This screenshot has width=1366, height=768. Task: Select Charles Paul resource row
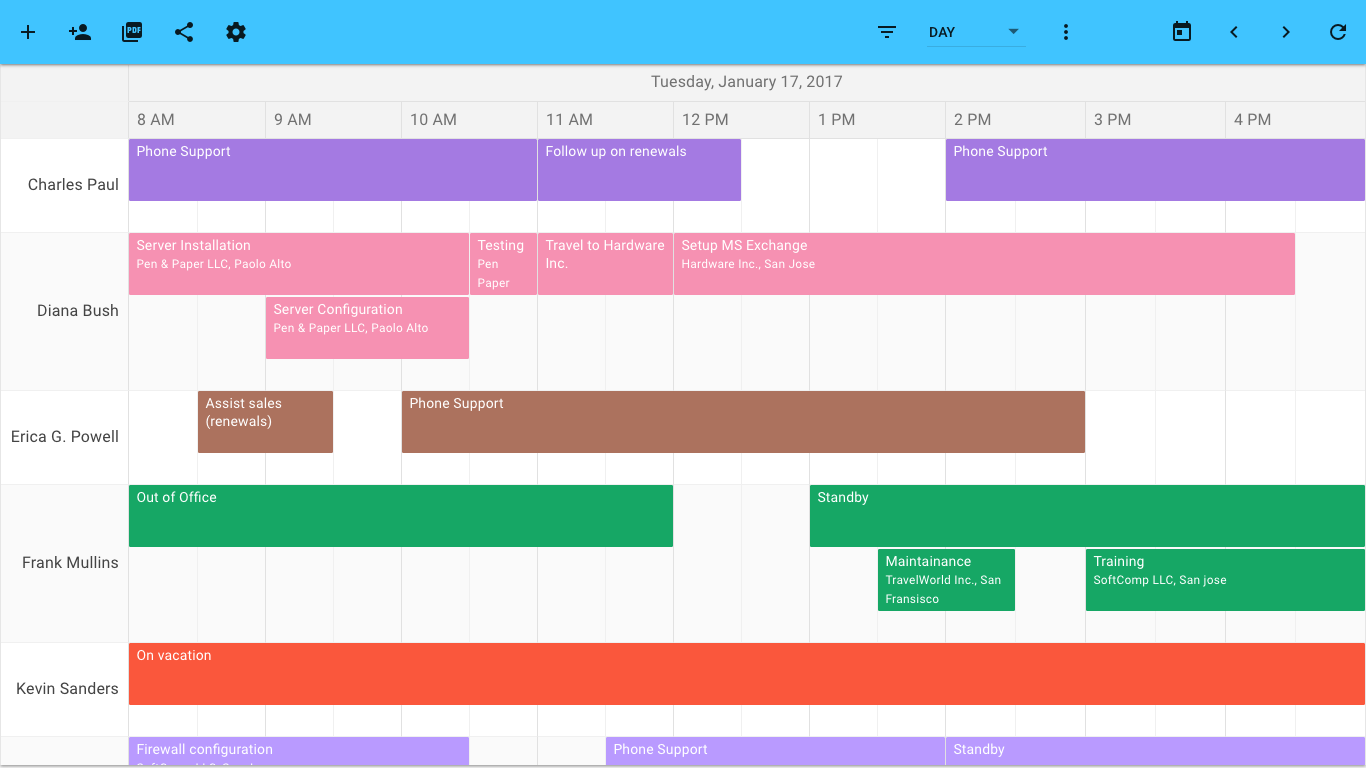coord(64,185)
